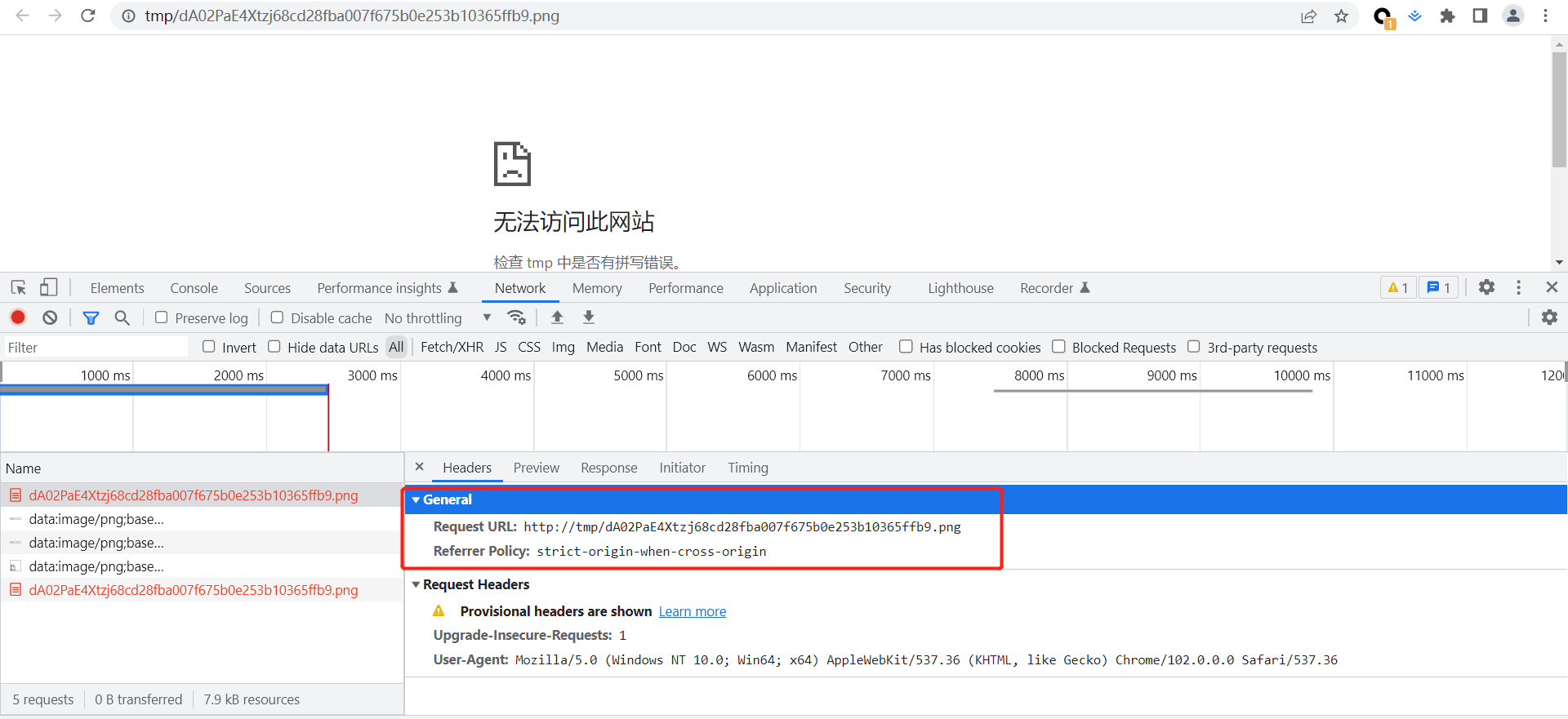Bookmark this page with the star icon
This screenshot has height=719, width=1568.
(1341, 16)
